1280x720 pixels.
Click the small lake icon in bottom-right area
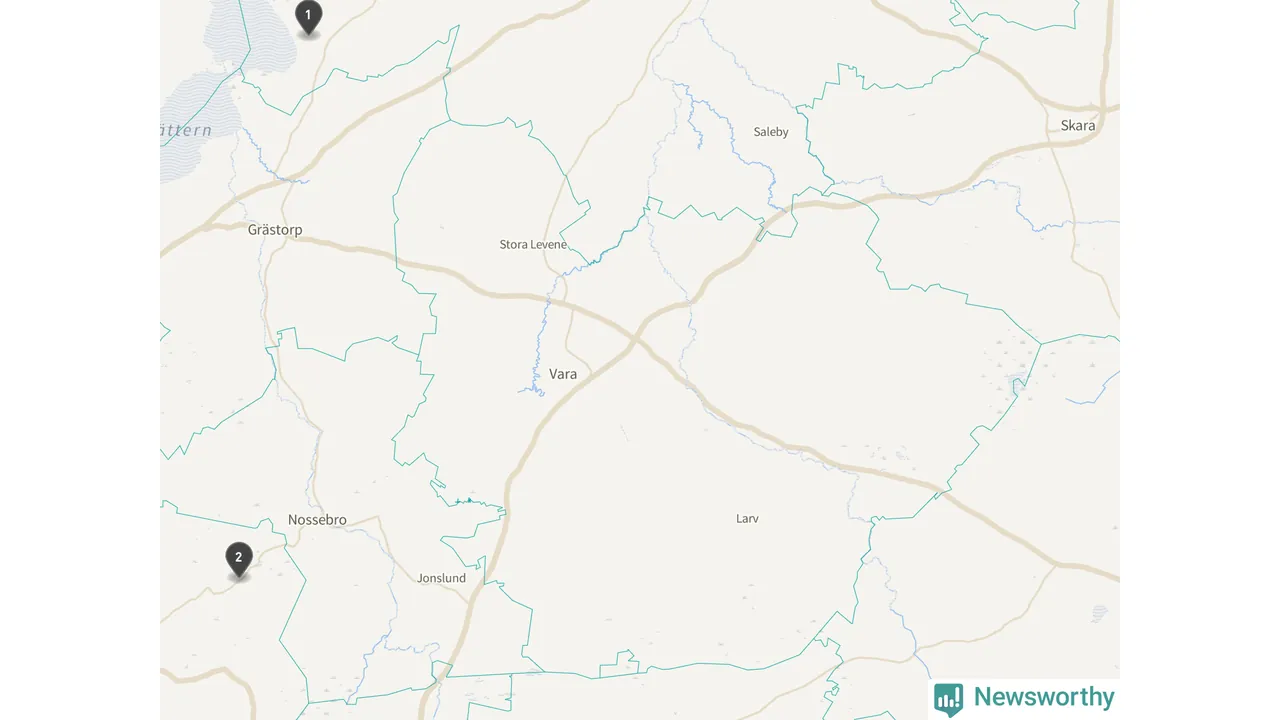pos(1100,612)
